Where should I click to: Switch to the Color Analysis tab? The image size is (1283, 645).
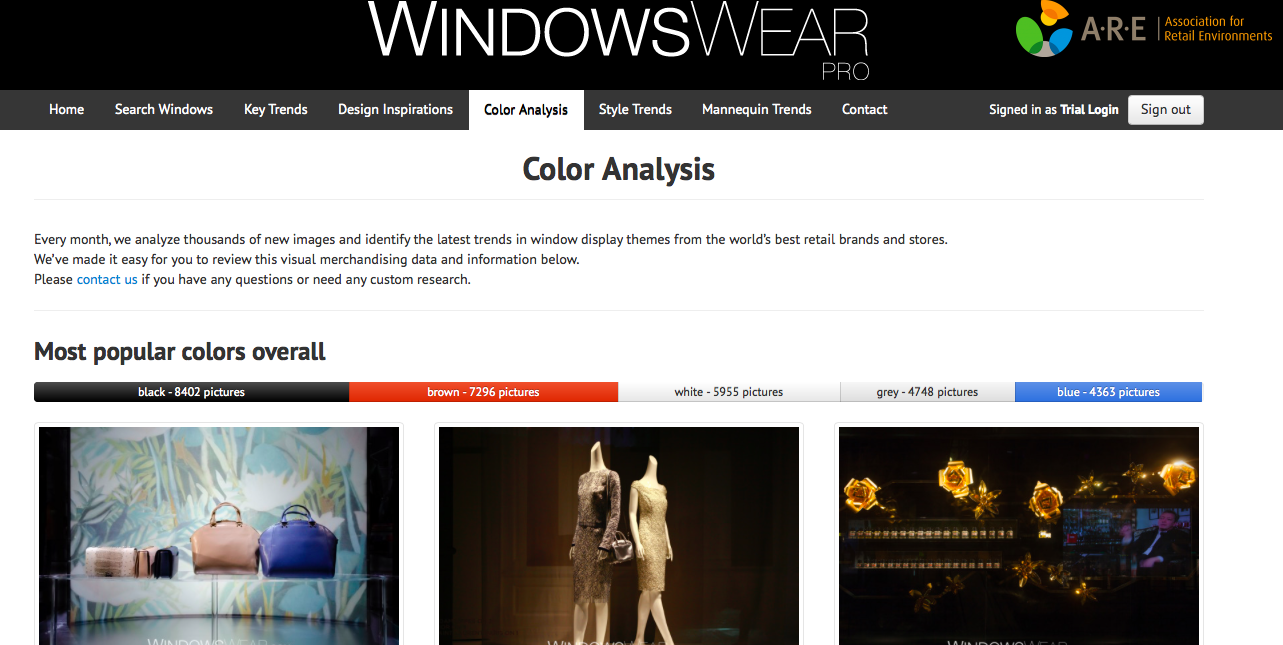[526, 110]
